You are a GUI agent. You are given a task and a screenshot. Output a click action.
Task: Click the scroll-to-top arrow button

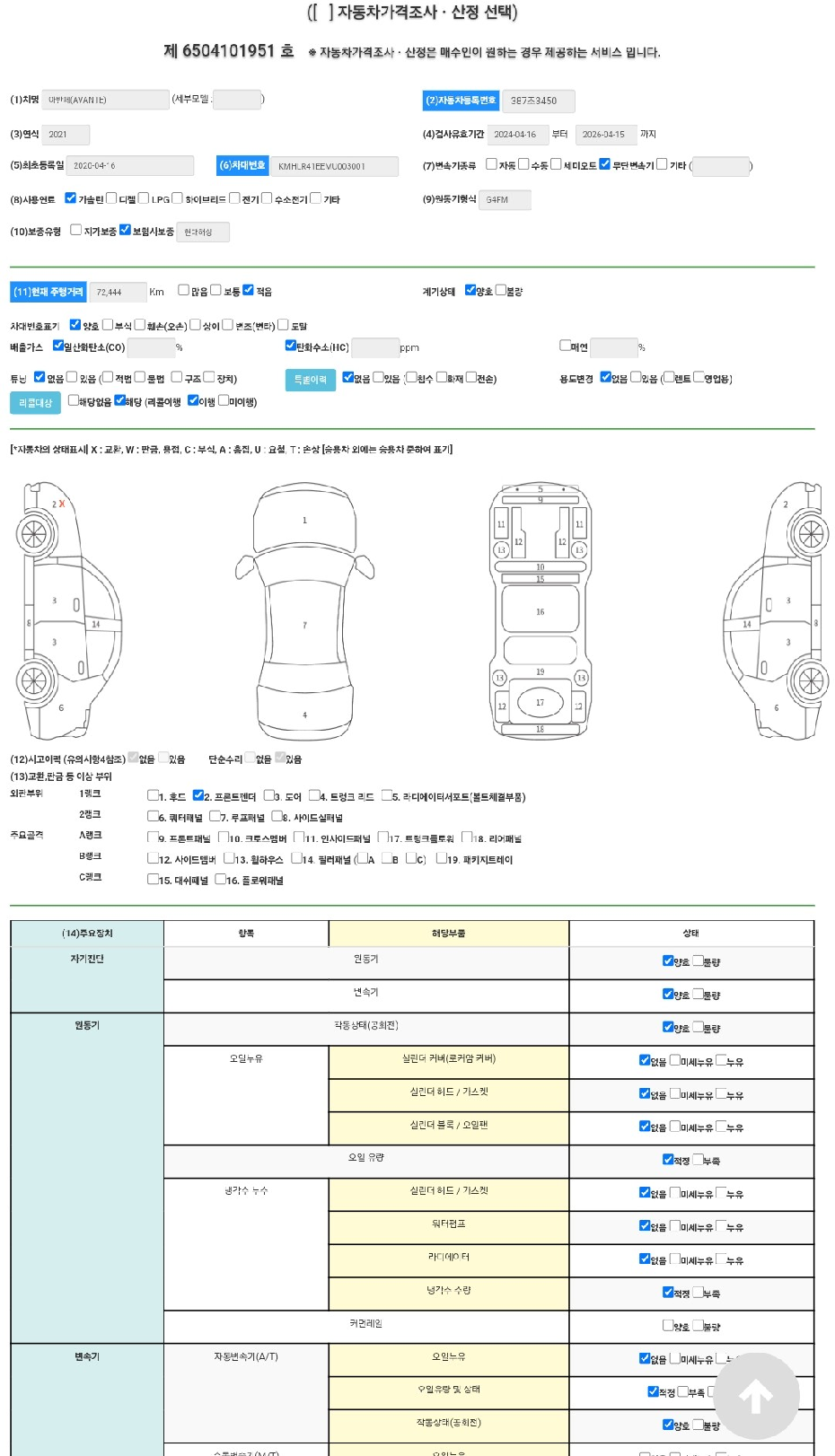[756, 1396]
